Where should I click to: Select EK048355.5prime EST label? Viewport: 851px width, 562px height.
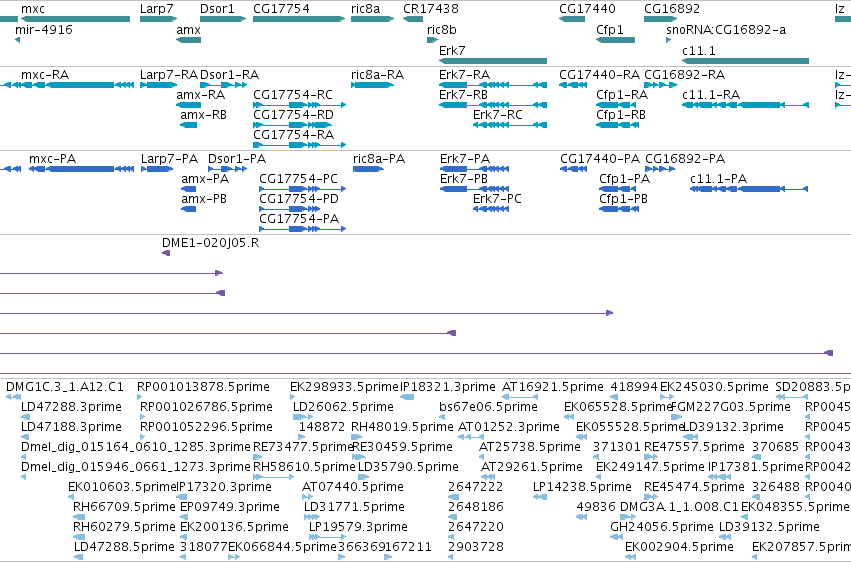[x=795, y=507]
